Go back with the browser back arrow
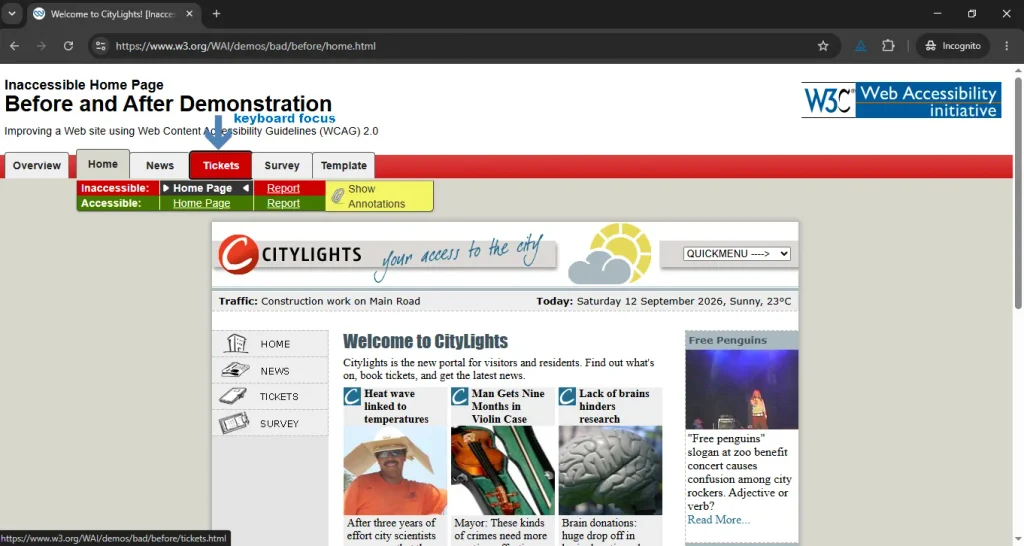The image size is (1024, 546). (14, 46)
